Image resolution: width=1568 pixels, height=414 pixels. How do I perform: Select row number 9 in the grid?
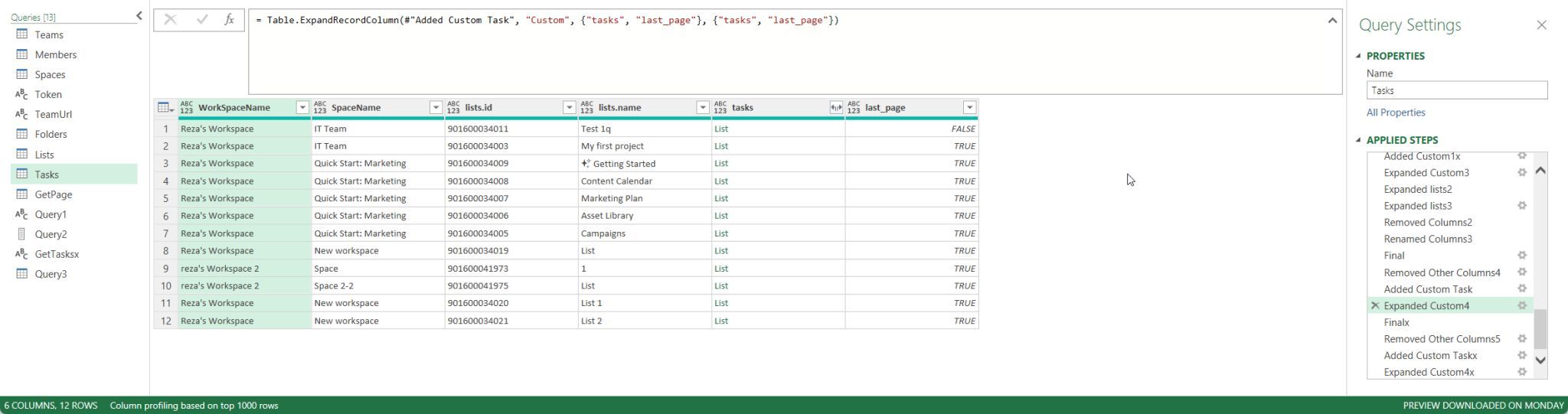165,269
